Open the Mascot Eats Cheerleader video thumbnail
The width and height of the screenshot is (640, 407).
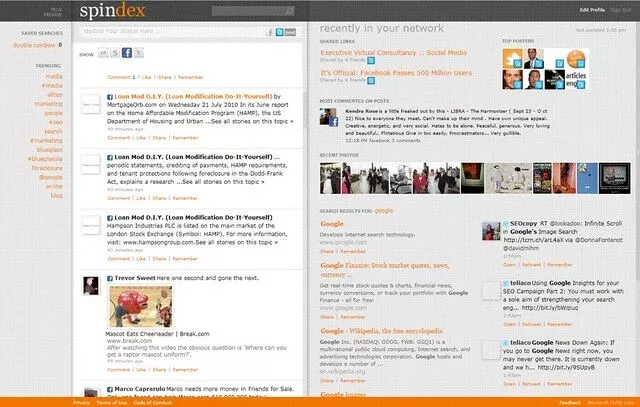[x=141, y=307]
